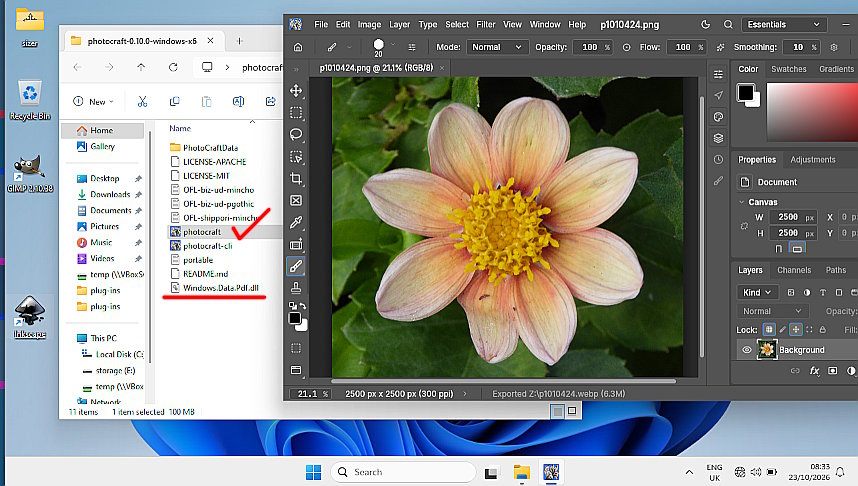Pick a color in the color field
Viewport: 858px width, 486px height.
coord(812,112)
